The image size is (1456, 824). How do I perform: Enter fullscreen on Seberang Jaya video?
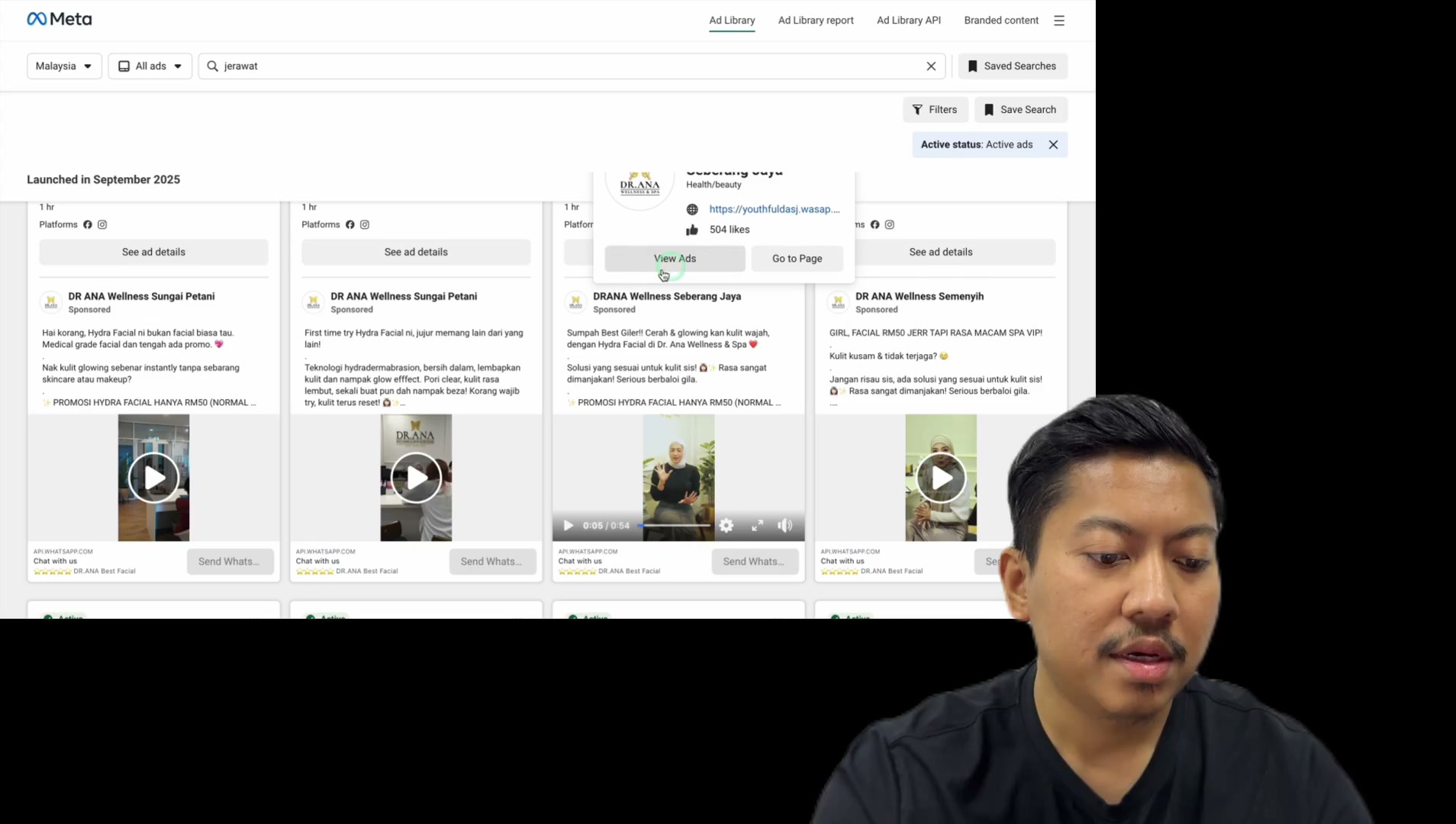coord(757,526)
